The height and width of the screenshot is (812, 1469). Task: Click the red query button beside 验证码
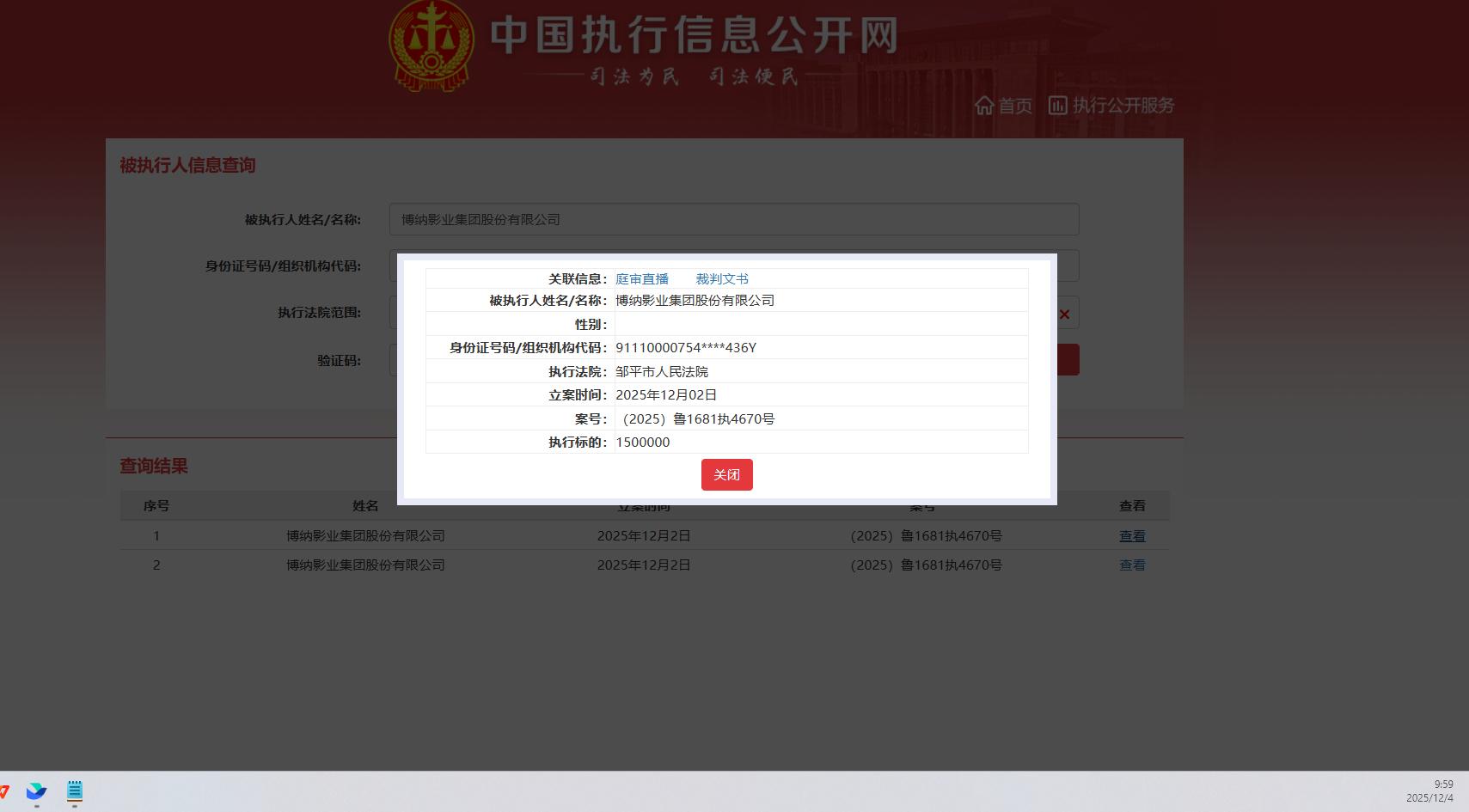point(1067,360)
